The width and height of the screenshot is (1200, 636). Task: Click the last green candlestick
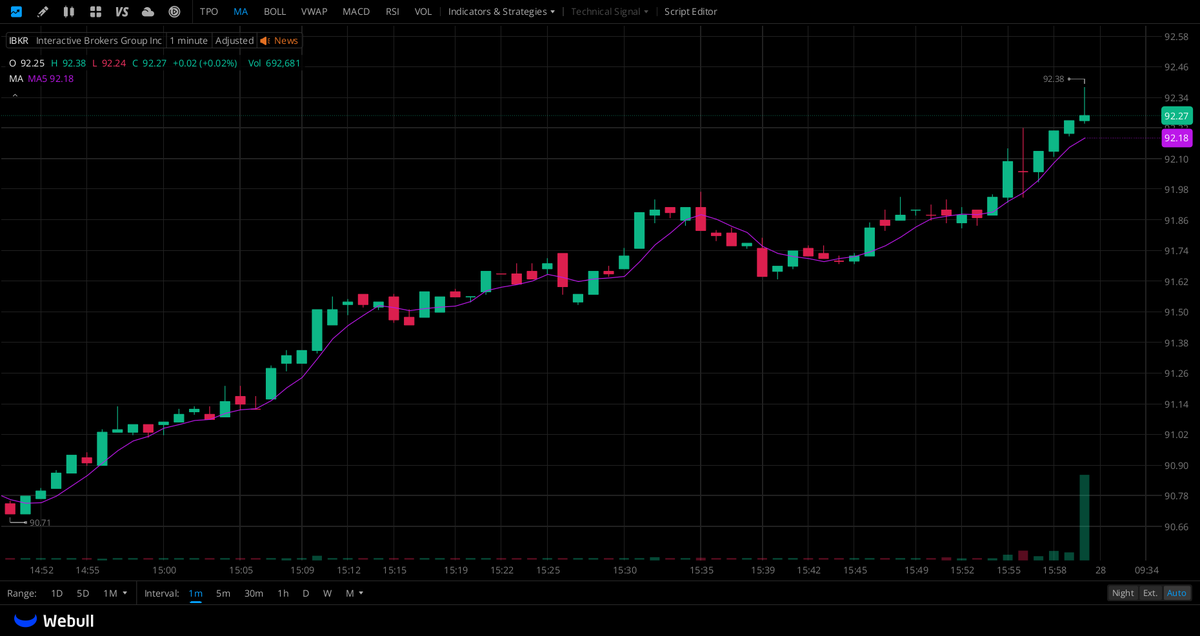[1084, 118]
